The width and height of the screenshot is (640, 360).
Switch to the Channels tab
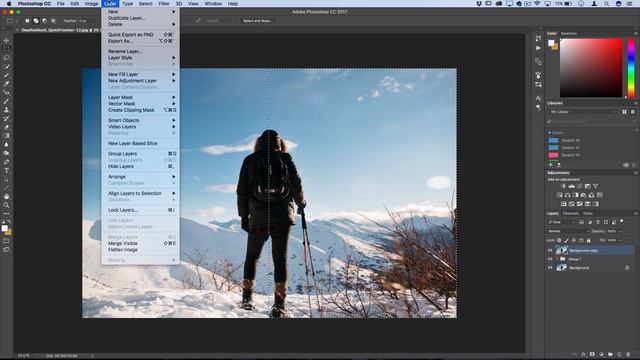click(571, 213)
